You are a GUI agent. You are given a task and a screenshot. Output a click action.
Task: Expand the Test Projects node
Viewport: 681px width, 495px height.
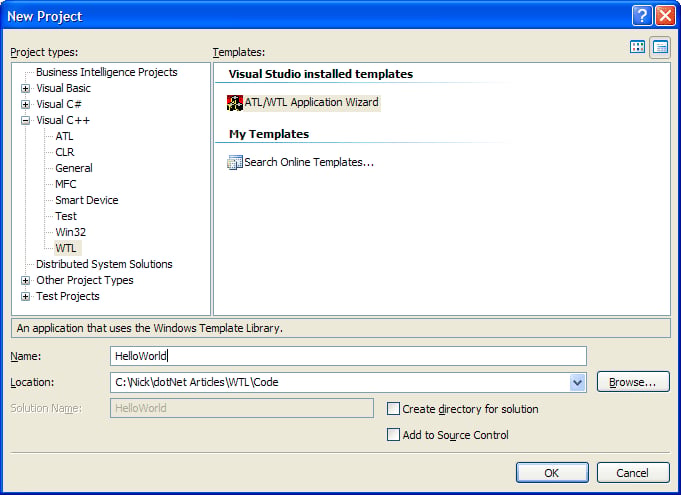pos(26,297)
